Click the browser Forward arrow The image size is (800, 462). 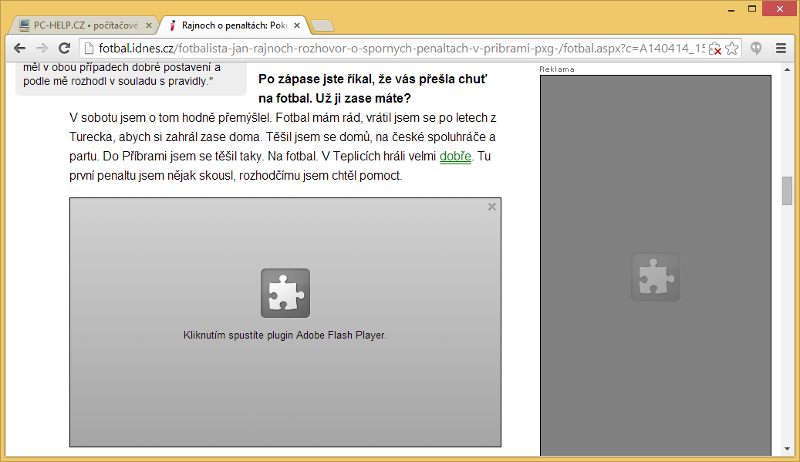tap(42, 47)
